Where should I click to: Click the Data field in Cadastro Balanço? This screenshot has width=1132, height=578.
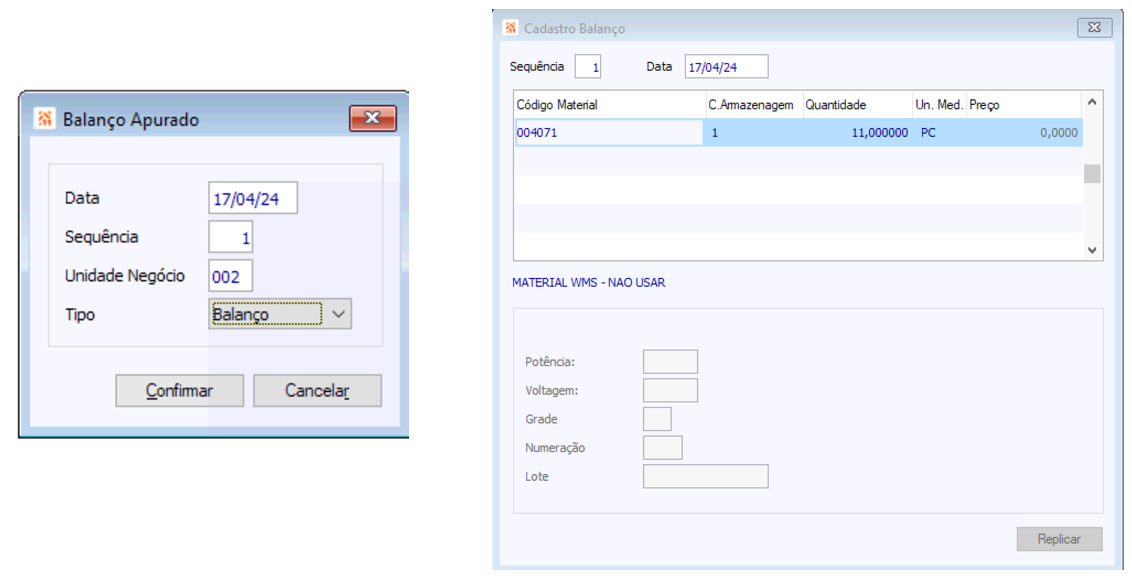coord(726,66)
